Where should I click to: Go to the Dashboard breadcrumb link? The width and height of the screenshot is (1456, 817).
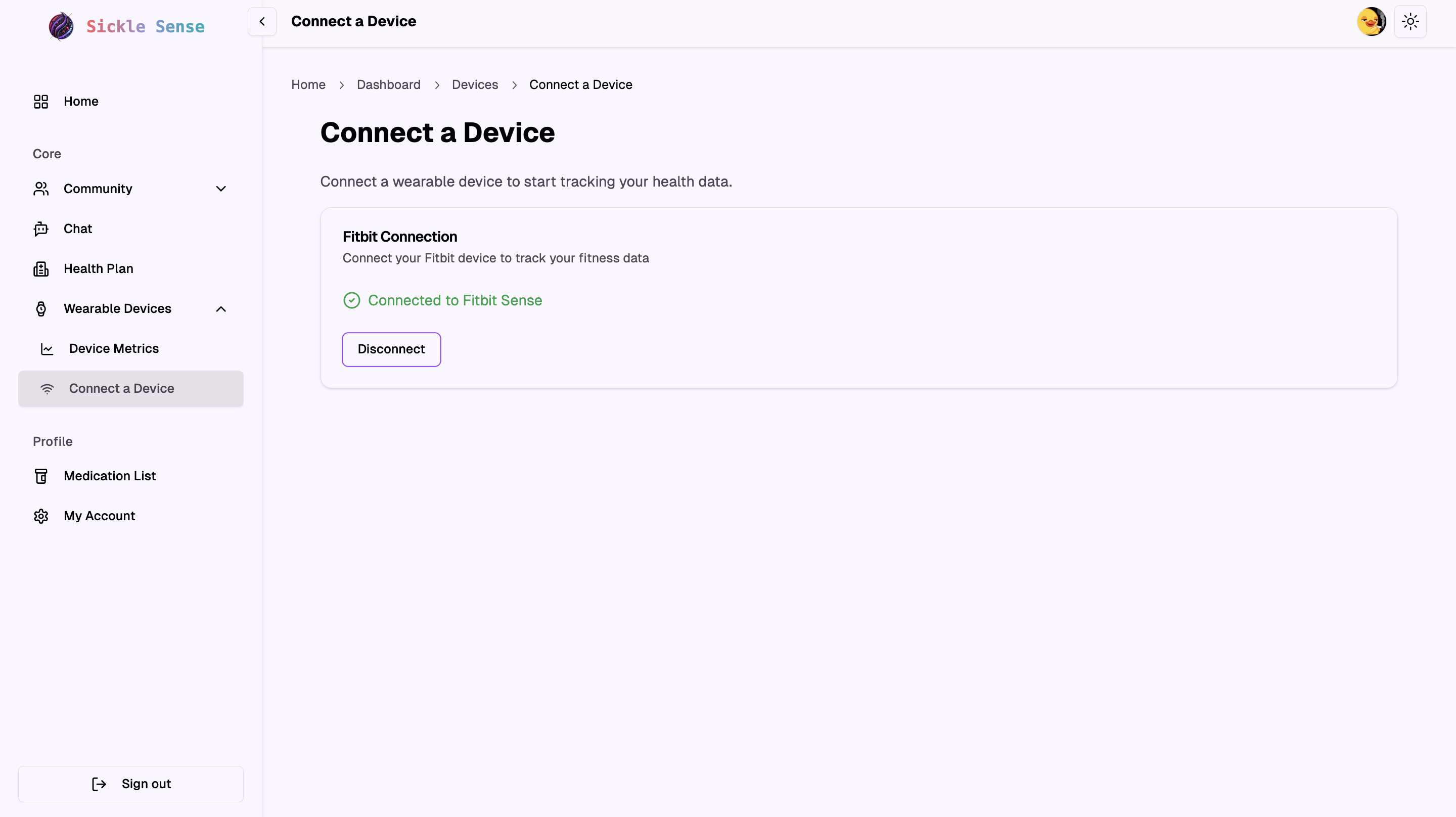pos(388,85)
